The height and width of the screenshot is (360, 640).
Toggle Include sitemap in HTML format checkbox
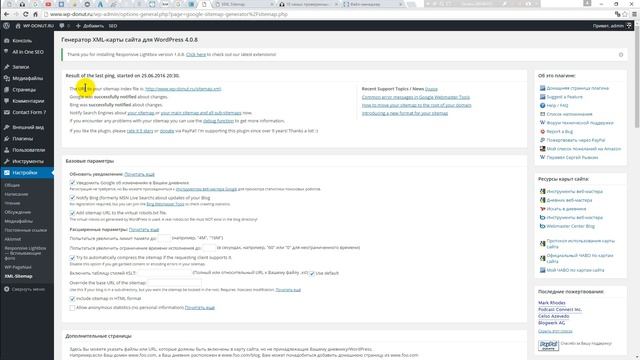coord(72,298)
